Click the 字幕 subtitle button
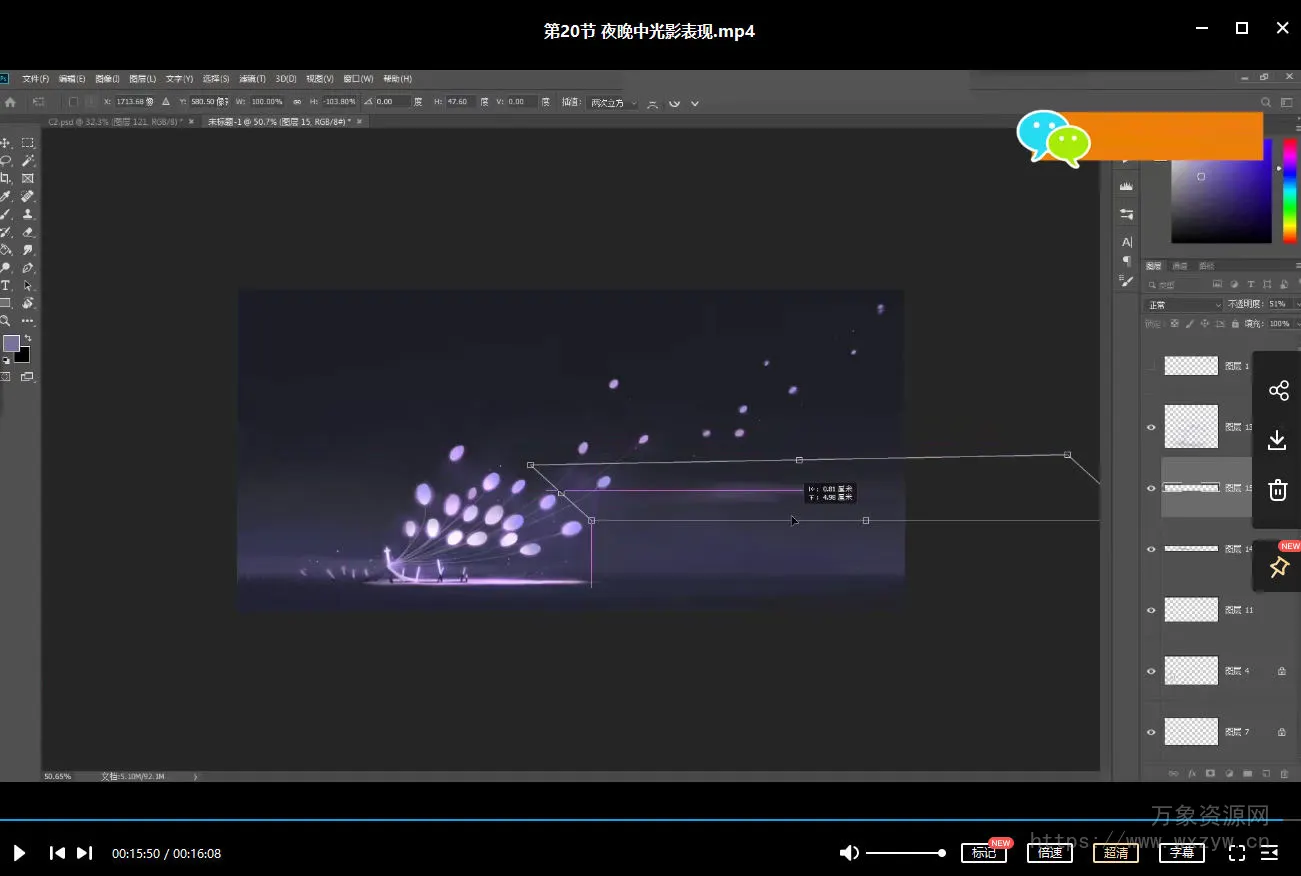The height and width of the screenshot is (876, 1301). coord(1182,853)
